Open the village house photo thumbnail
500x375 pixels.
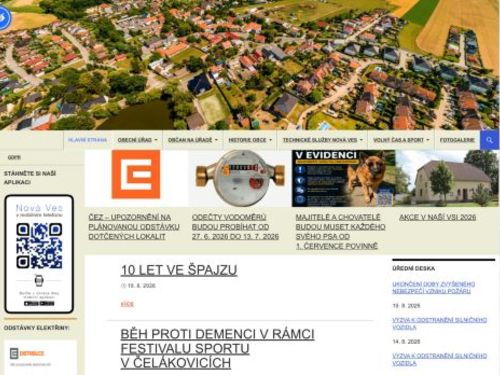[447, 178]
